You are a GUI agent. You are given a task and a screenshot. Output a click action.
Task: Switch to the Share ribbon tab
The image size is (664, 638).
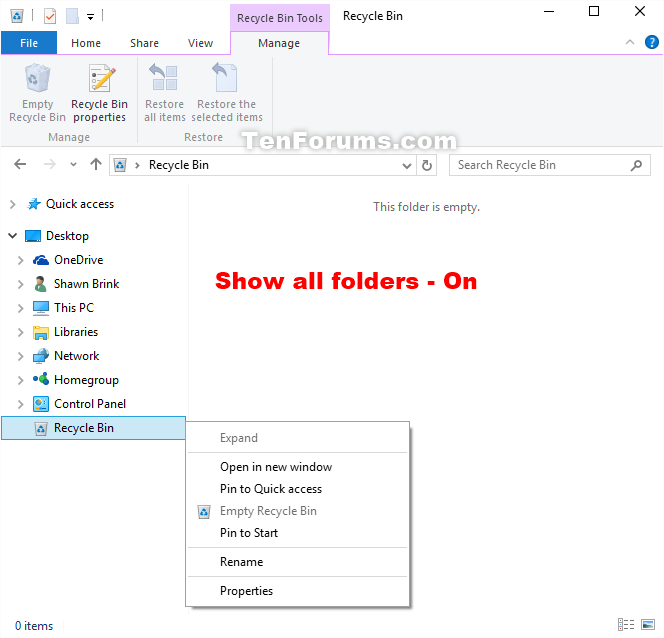pyautogui.click(x=144, y=43)
